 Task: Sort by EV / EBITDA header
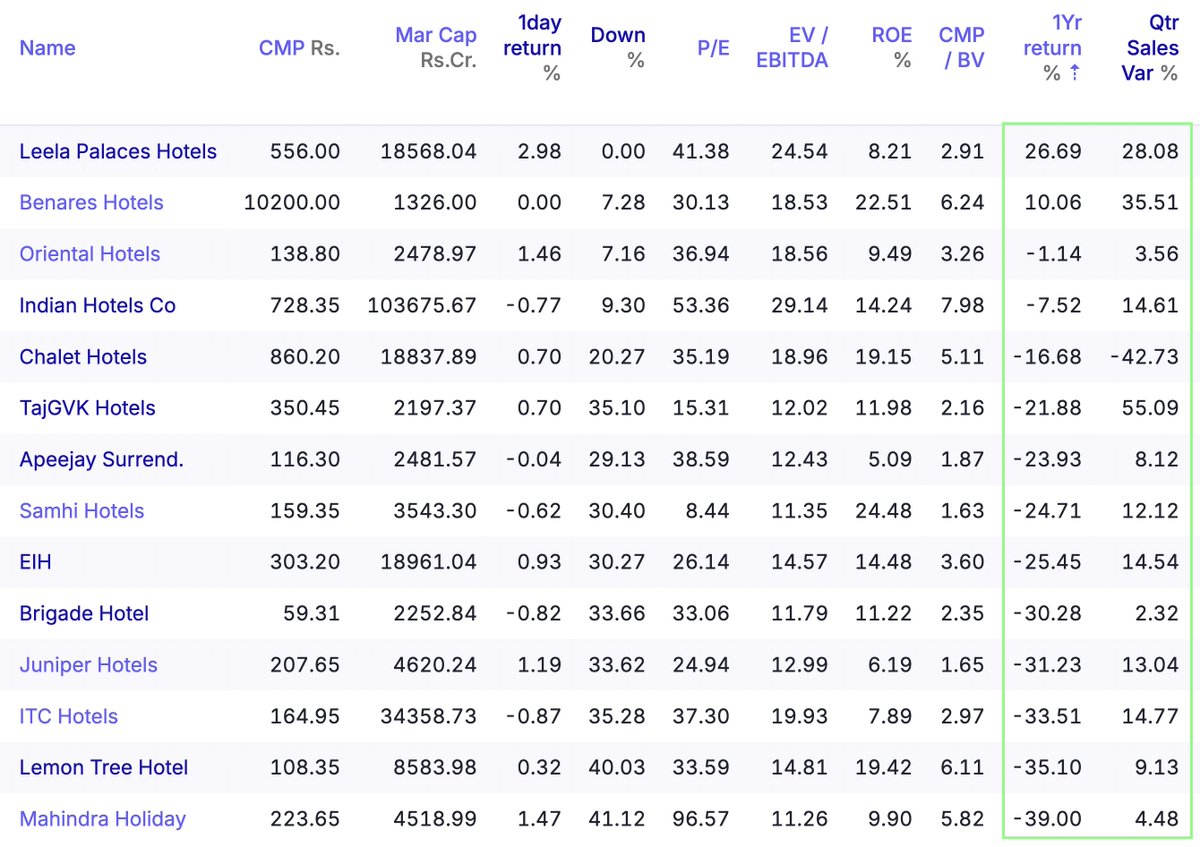pos(792,48)
